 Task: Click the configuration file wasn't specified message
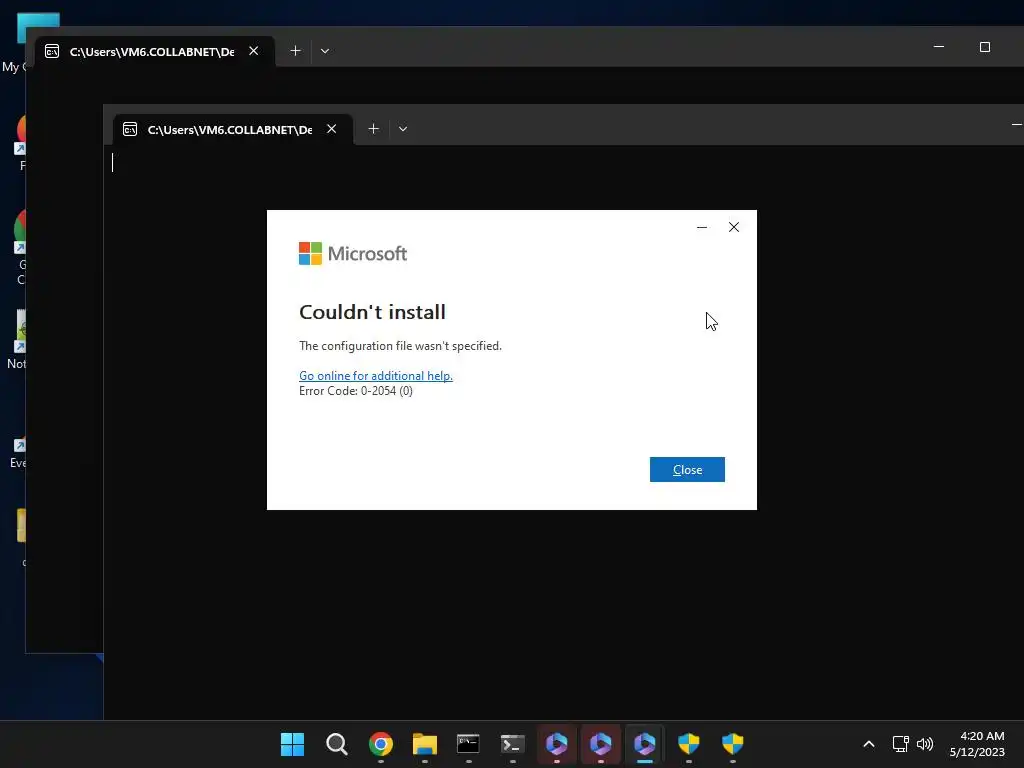pyautogui.click(x=400, y=346)
